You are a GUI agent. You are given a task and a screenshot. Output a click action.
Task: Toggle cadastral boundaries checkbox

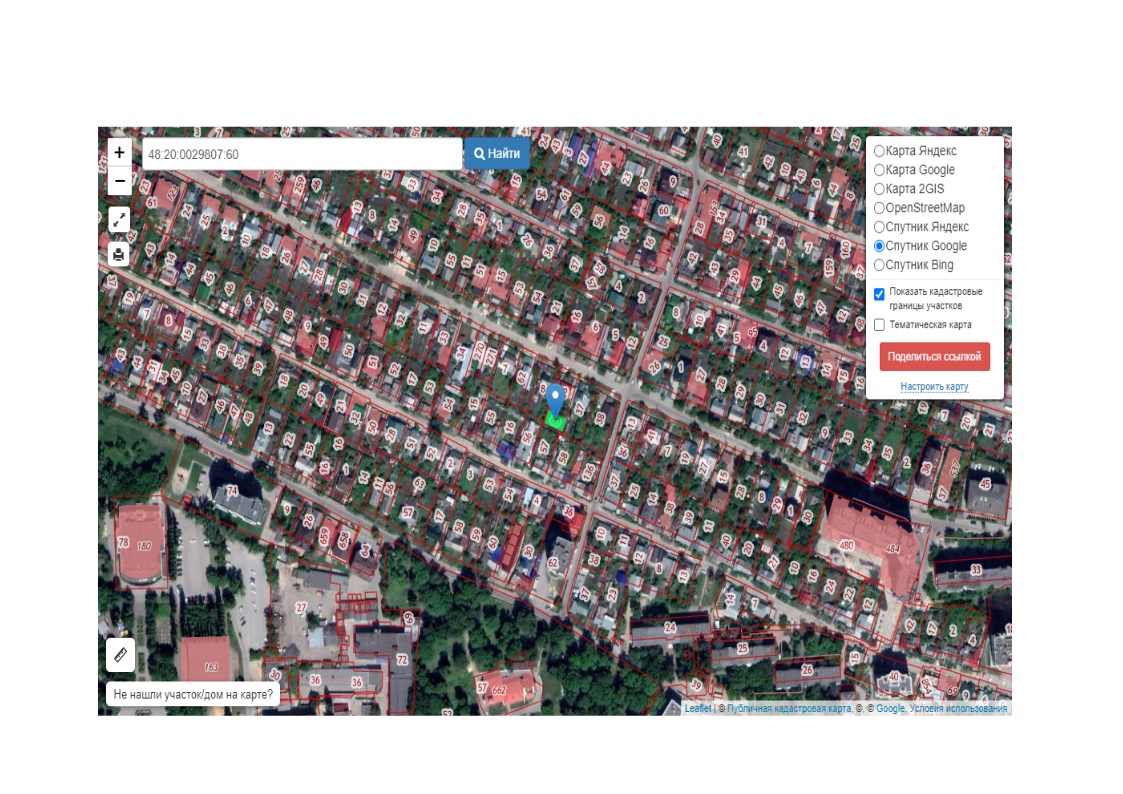[x=879, y=294]
